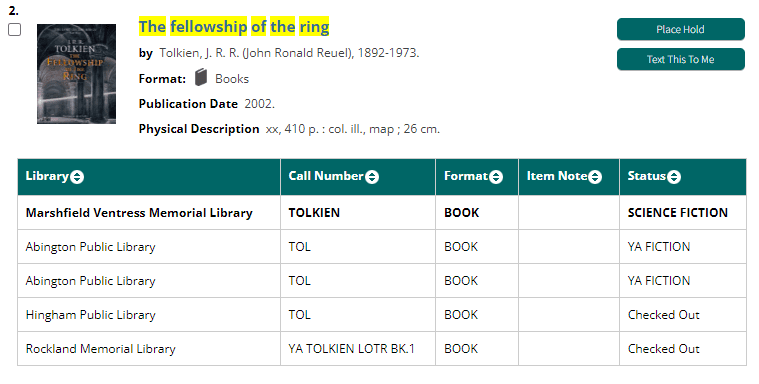
Task: Sort results by Status arrow icon
Action: 674,177
